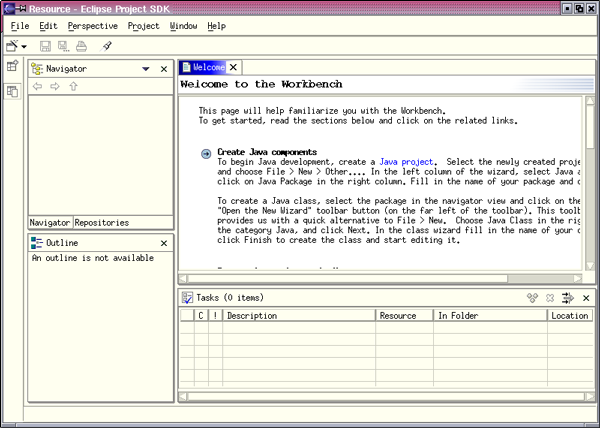
Task: Click the New Wizard toolbar icon
Action: tap(12, 46)
